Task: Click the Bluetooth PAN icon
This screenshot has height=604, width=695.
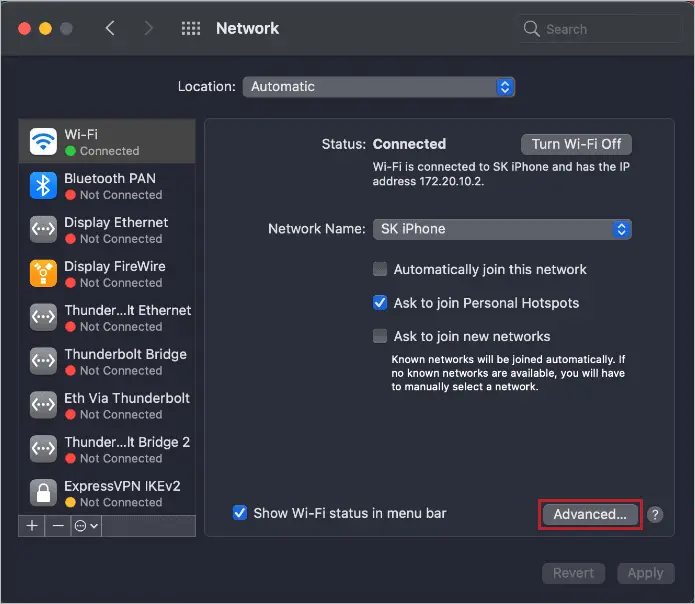Action: tap(43, 186)
